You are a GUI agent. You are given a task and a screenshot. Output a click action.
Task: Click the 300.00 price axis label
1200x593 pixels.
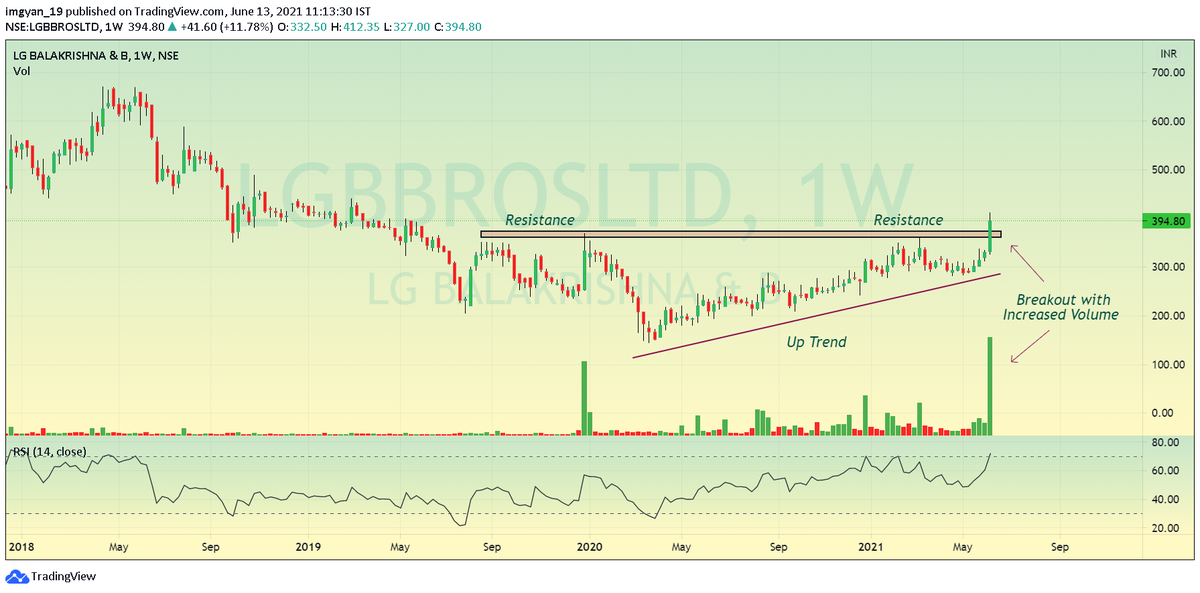click(x=1167, y=267)
